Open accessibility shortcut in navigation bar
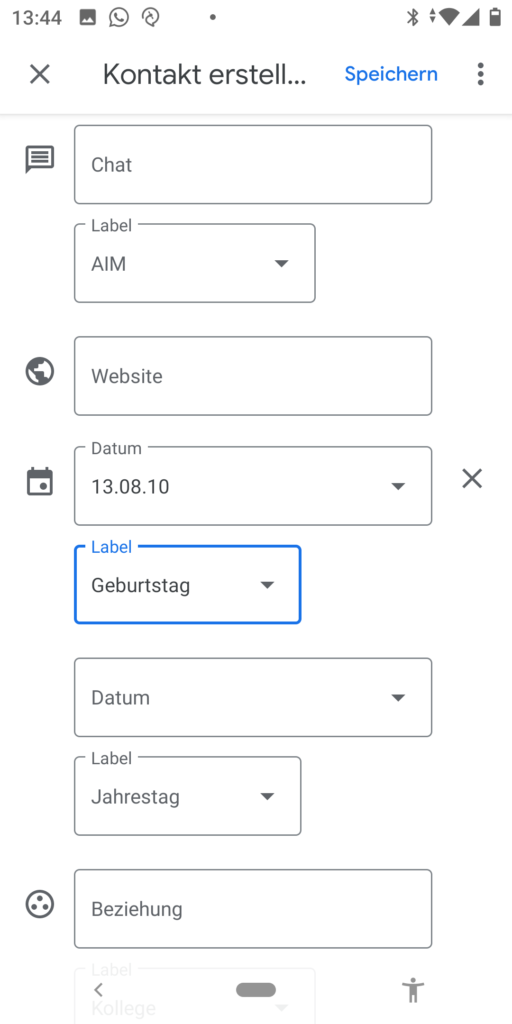The height and width of the screenshot is (1024, 512). point(413,990)
